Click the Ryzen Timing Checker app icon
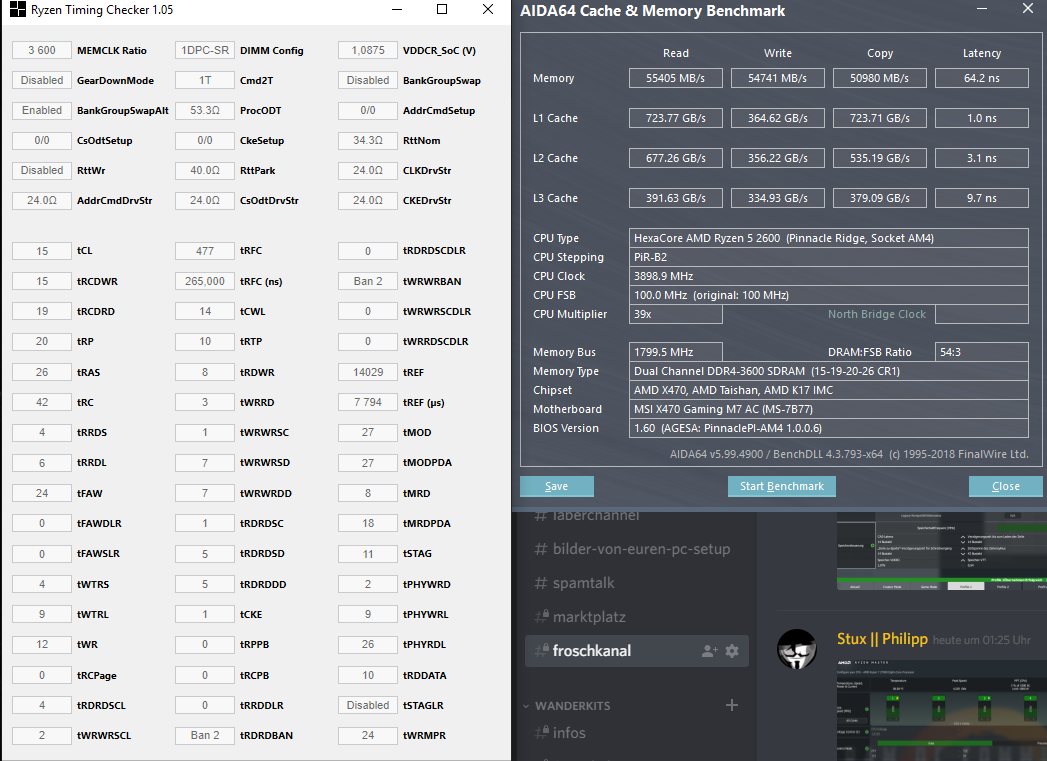Screen dimensions: 1047x761 17,9
